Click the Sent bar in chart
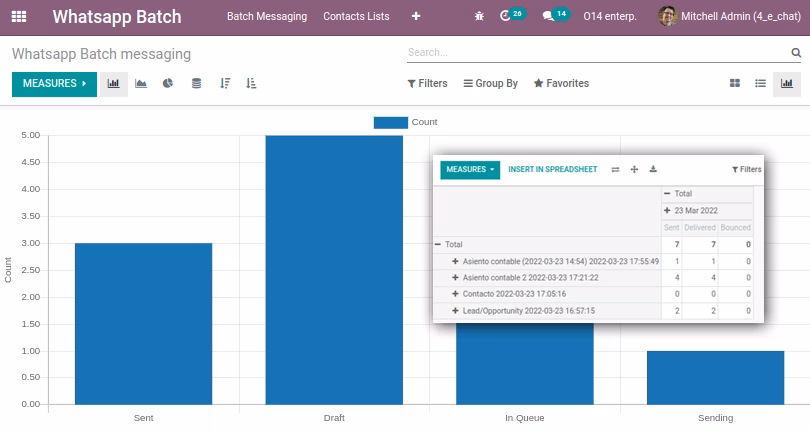 pyautogui.click(x=143, y=324)
